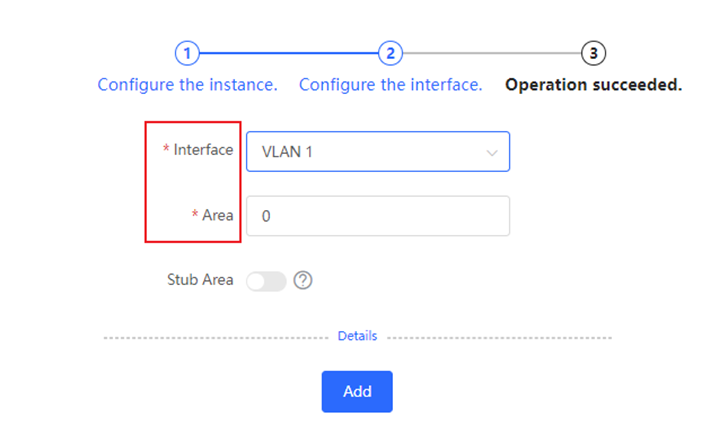Image resolution: width=719 pixels, height=442 pixels.
Task: Expand the Interface dropdown chevron arrow
Action: (x=492, y=153)
